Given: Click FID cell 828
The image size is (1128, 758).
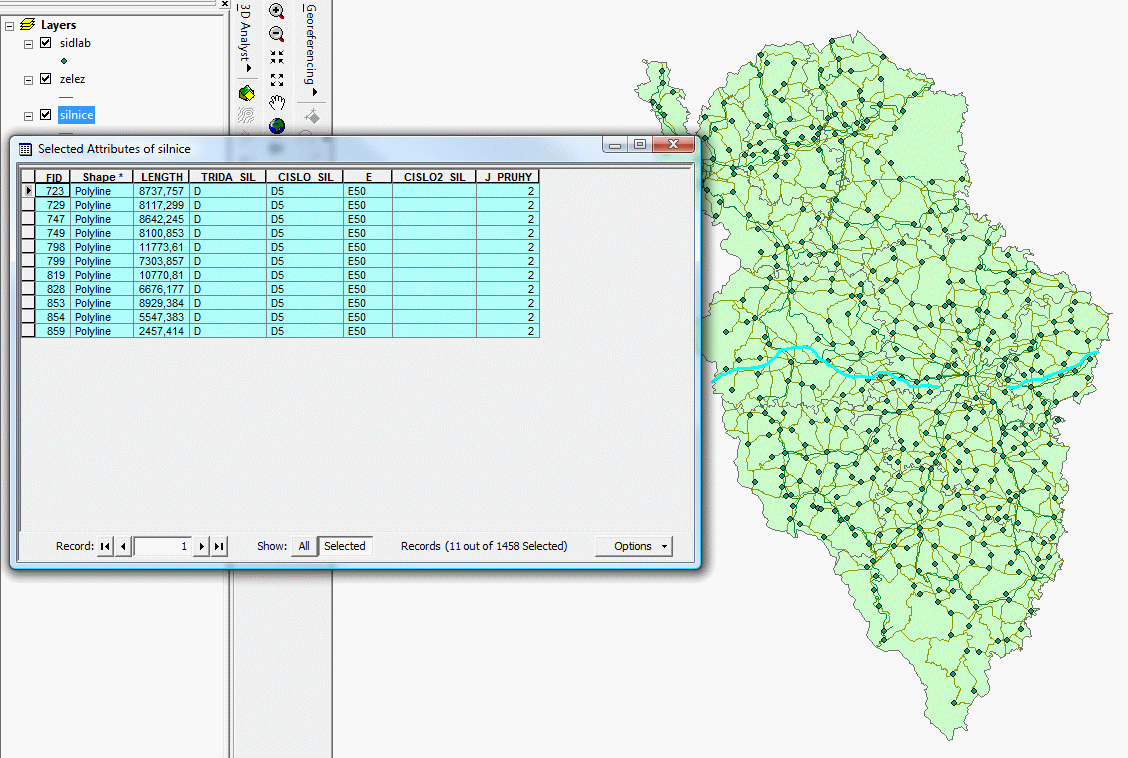Looking at the screenshot, I should pos(53,290).
